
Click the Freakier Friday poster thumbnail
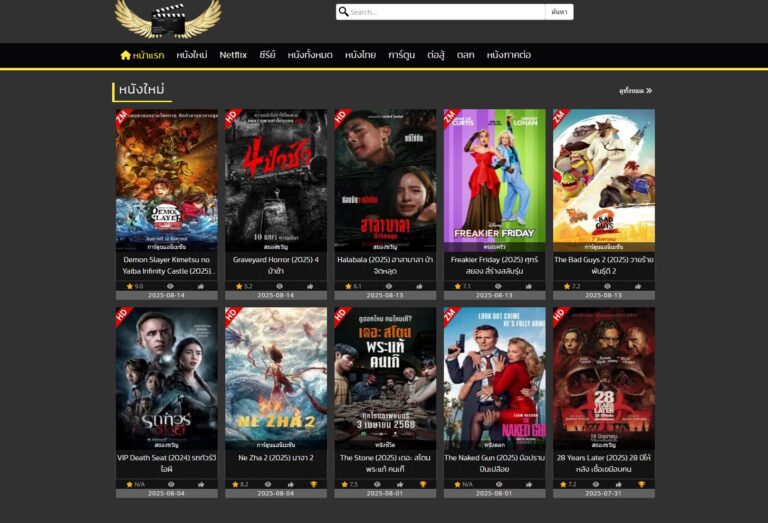[x=494, y=180]
